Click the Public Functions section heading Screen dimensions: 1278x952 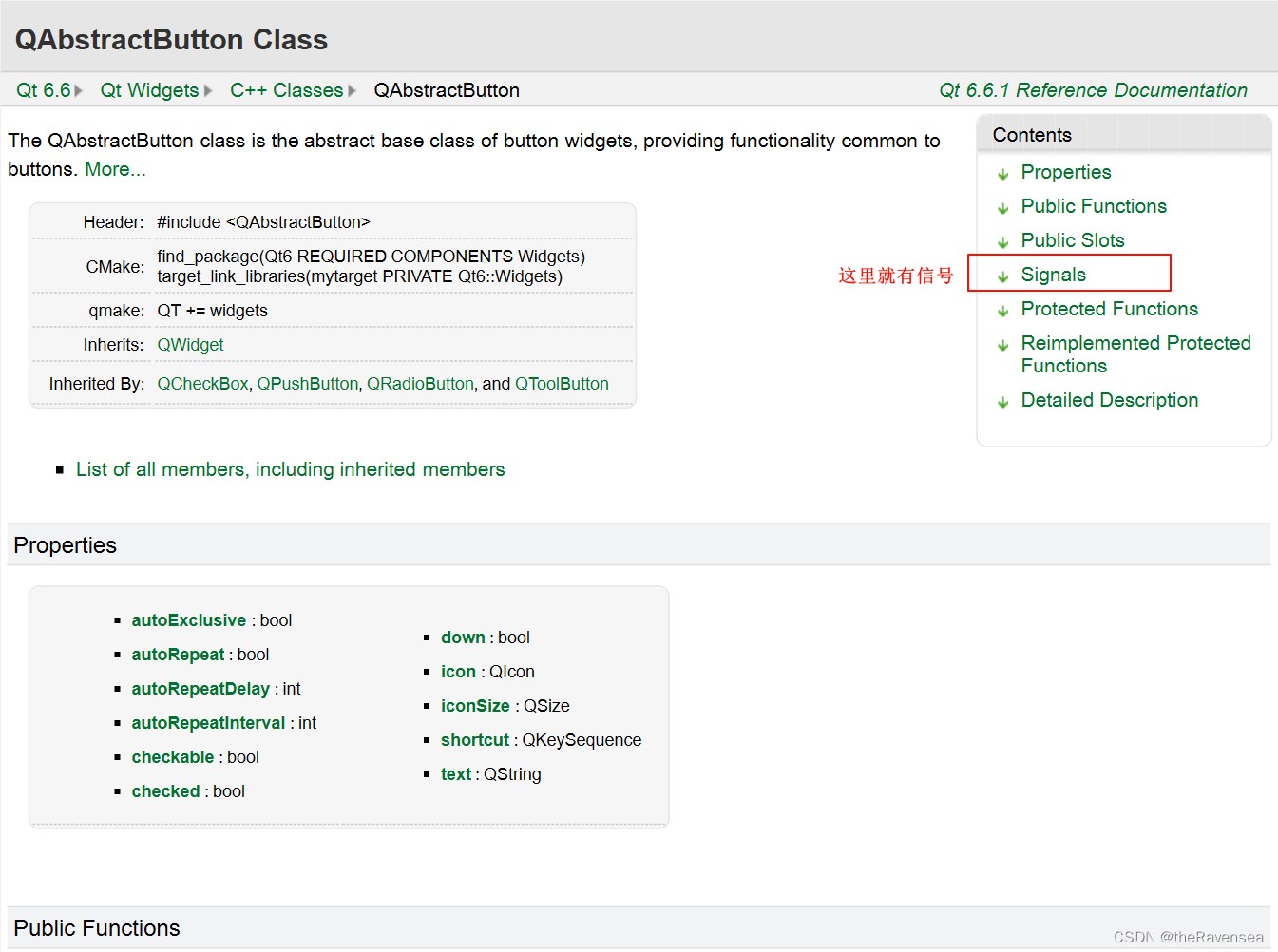pos(97,928)
